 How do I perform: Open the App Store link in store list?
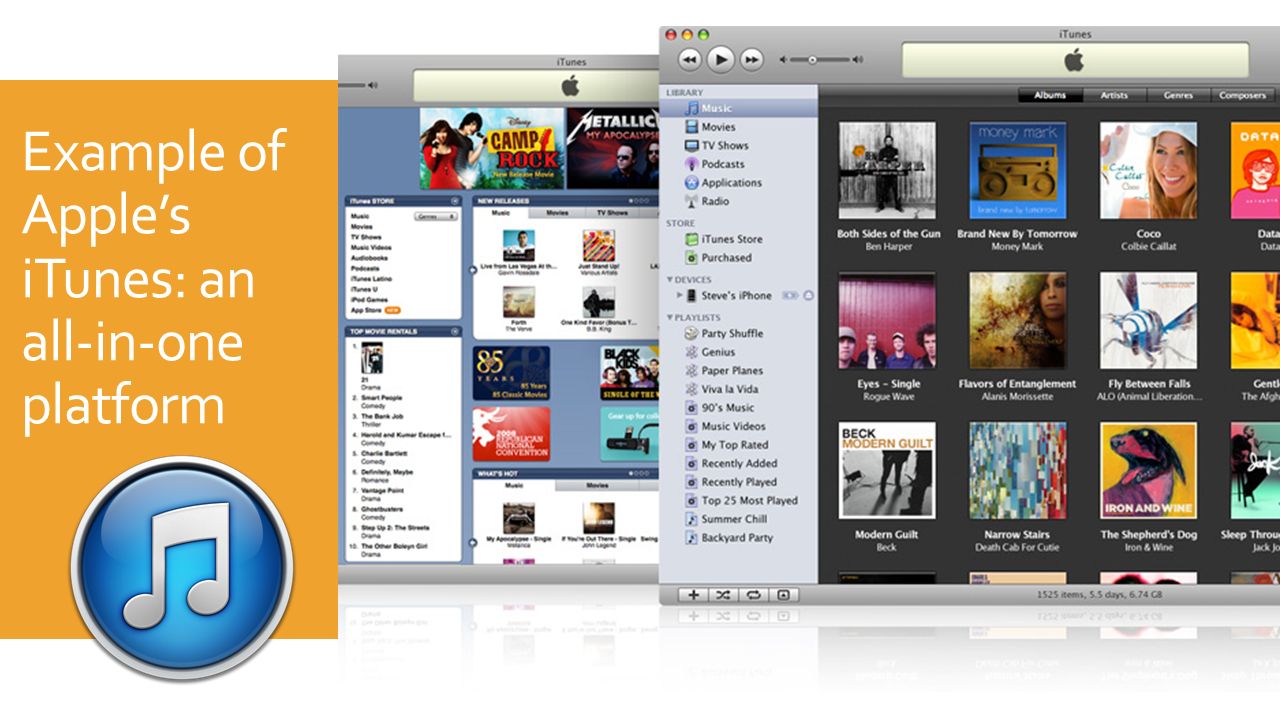(366, 310)
